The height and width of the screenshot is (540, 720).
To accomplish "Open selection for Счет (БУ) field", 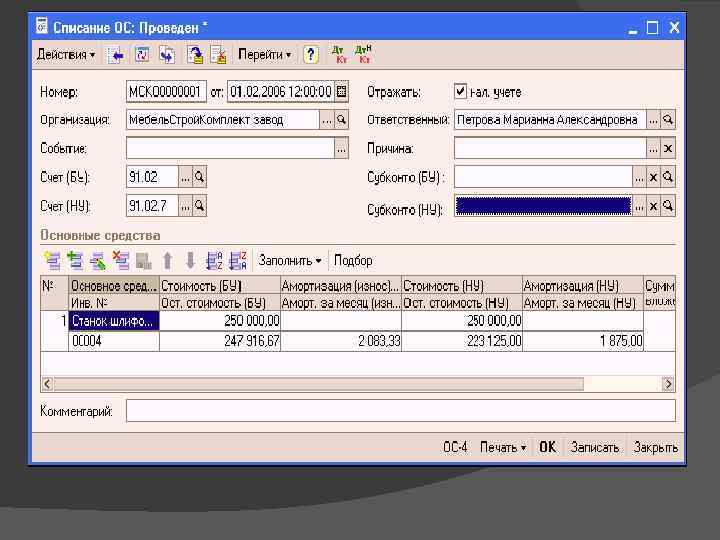I will click(185, 177).
